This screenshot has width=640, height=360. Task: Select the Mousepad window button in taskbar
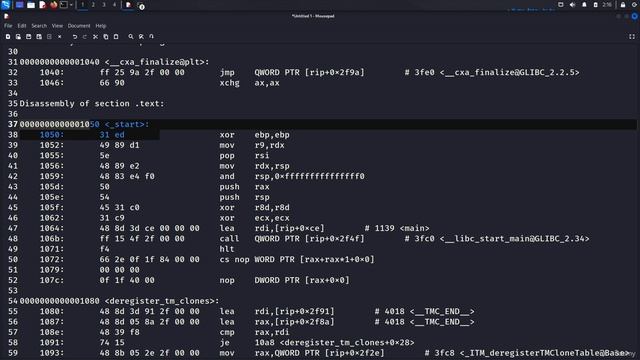click(128, 5)
